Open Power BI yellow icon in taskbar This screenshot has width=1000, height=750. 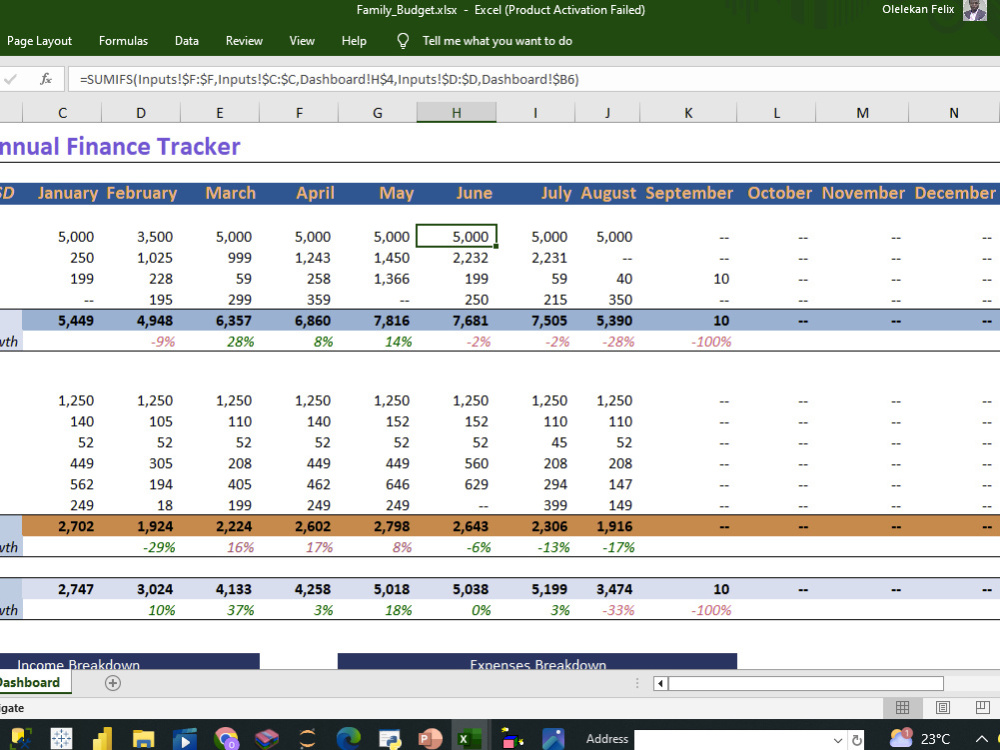[x=103, y=739]
